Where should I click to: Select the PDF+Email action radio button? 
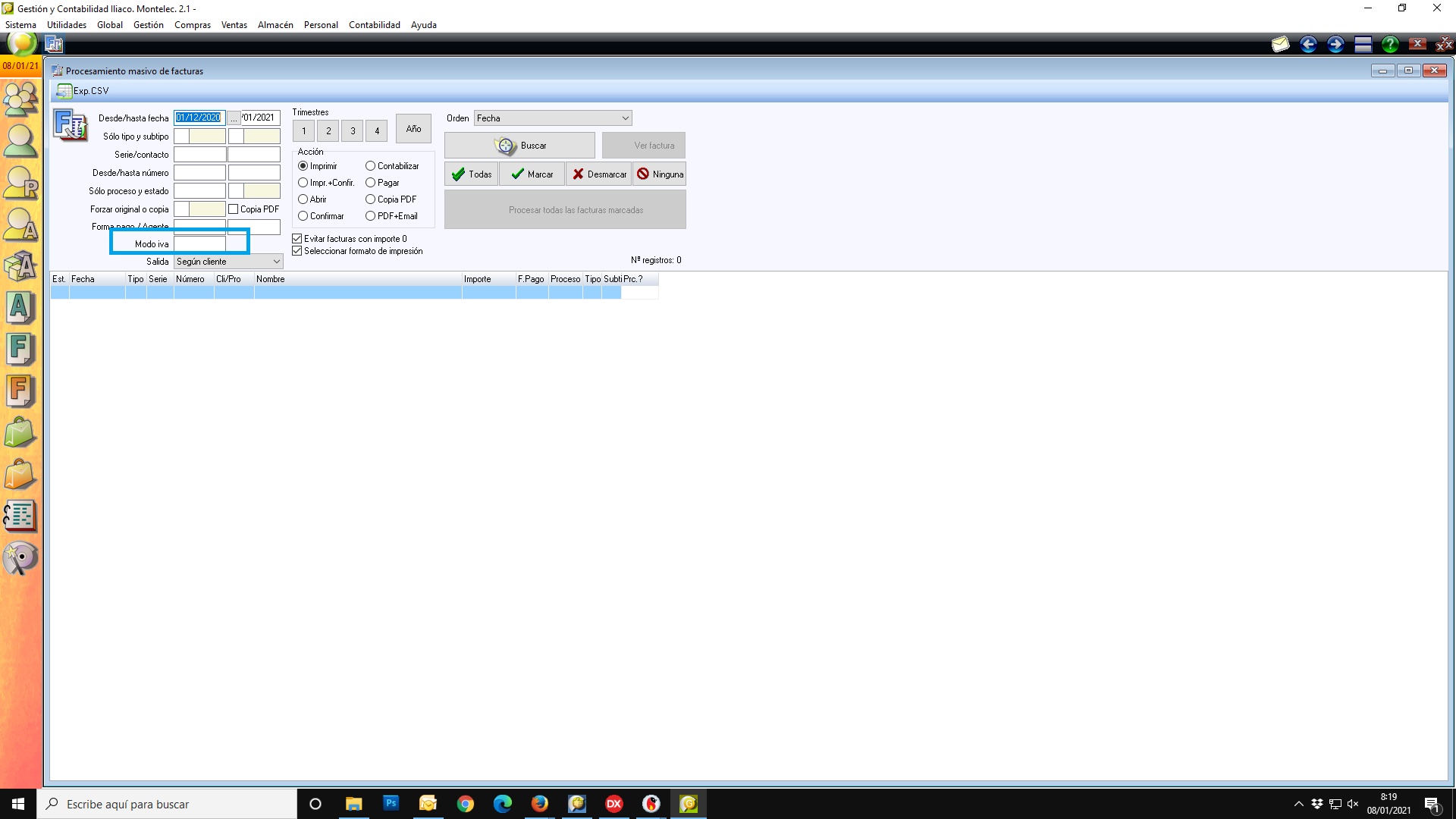pyautogui.click(x=370, y=216)
